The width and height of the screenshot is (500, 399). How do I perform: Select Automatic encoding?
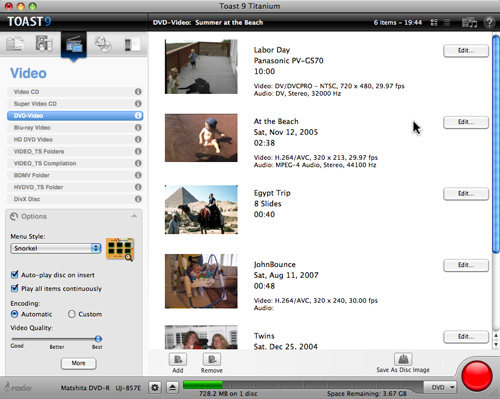[x=14, y=314]
